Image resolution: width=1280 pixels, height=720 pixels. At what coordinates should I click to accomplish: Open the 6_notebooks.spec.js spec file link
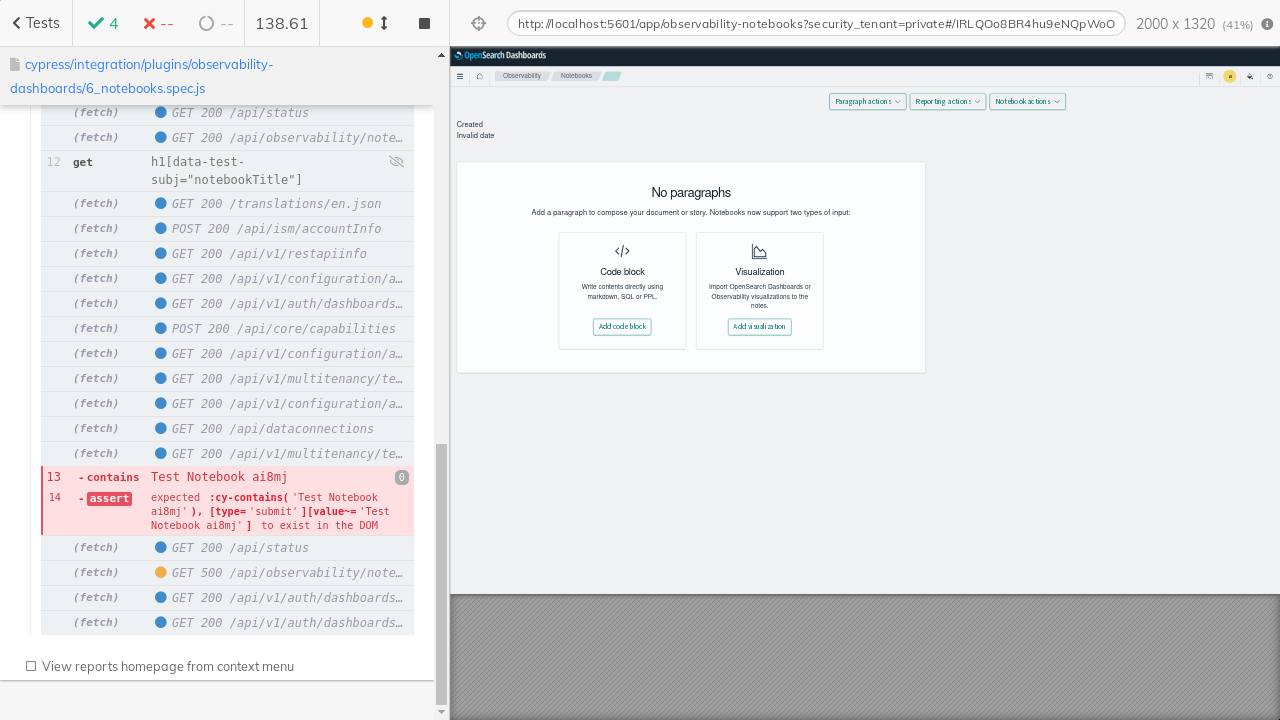coord(140,76)
